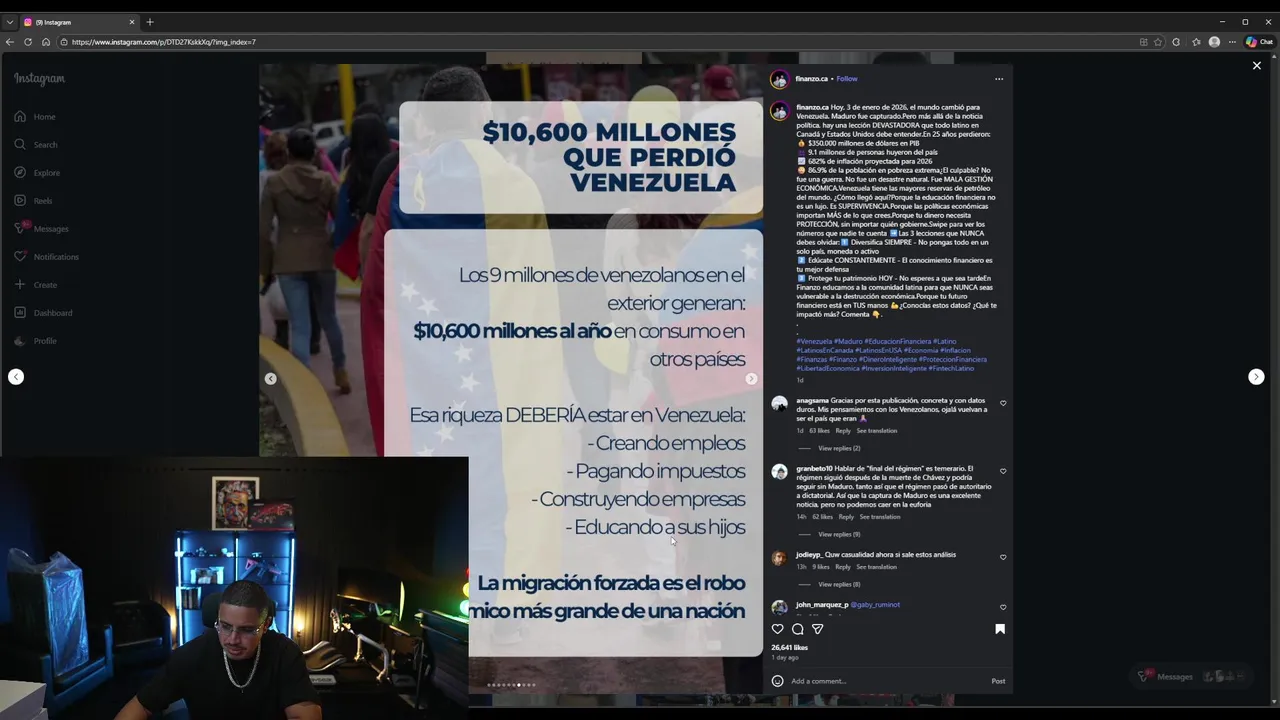This screenshot has height=720, width=1280.
Task: Like anagsama's comment
Action: [x=1003, y=404]
